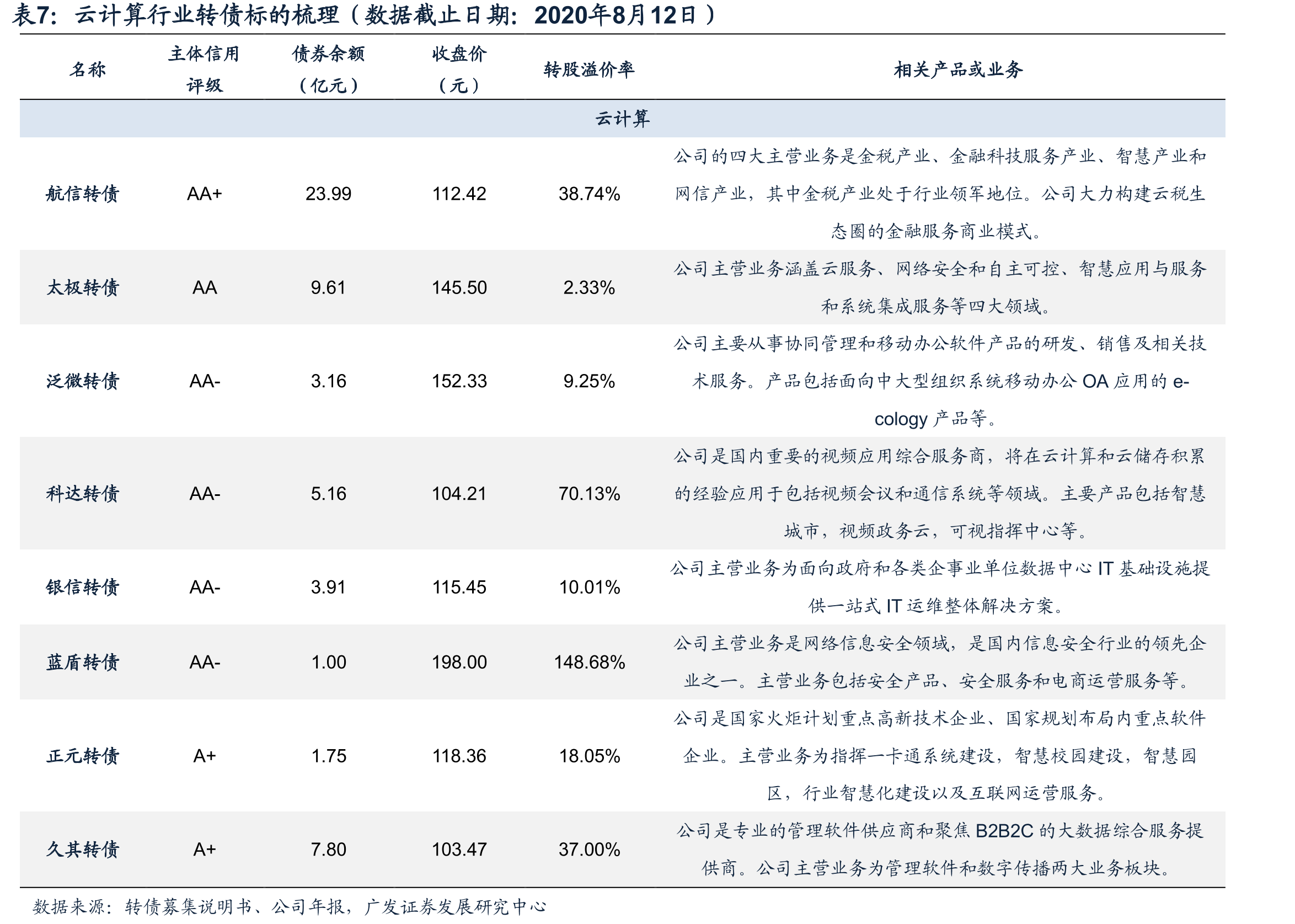Click 航信转债 description starting '公司的四大主营业务'
The height and width of the screenshot is (924, 1295).
940,194
